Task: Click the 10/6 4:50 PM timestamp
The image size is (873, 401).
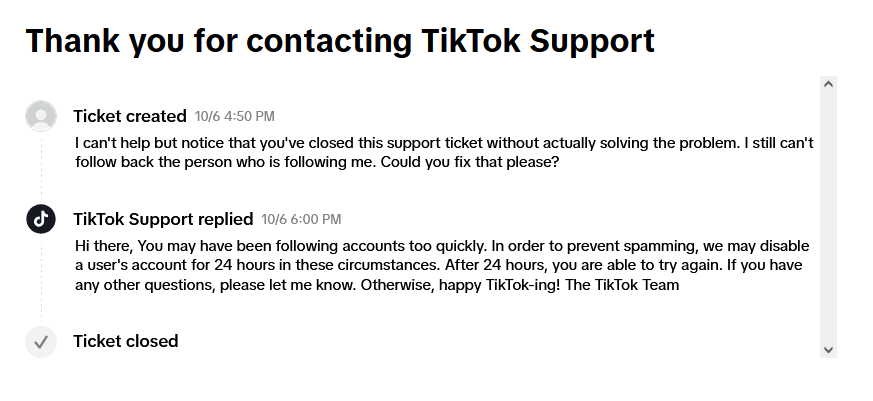Action: [234, 117]
